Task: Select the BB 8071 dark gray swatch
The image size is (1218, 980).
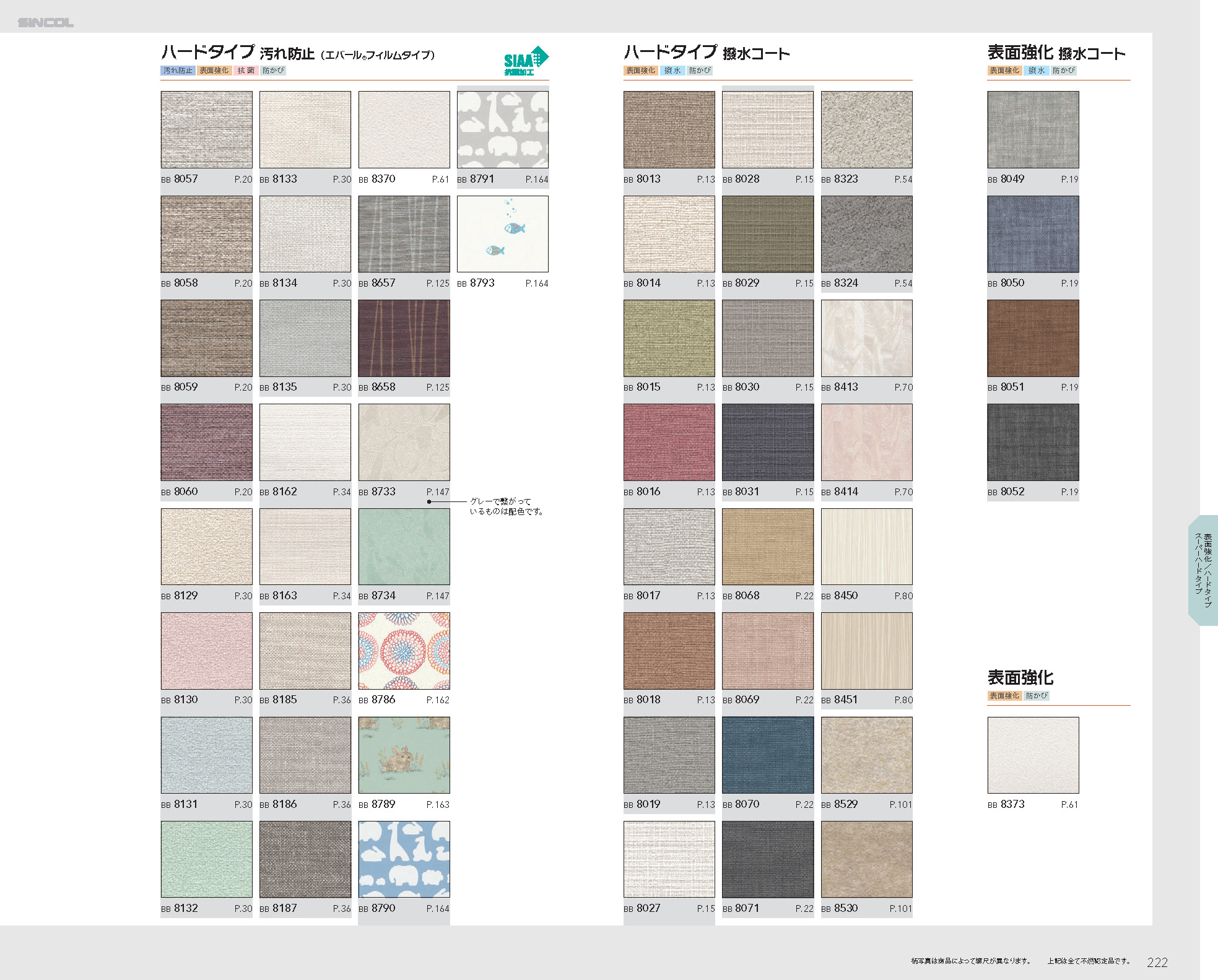Action: pos(768,859)
